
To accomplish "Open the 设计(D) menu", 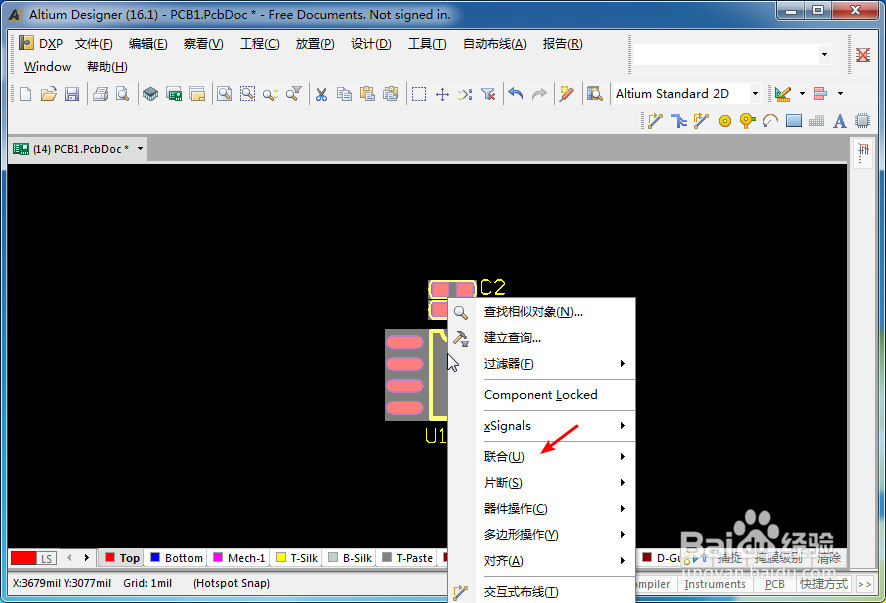I will (371, 44).
